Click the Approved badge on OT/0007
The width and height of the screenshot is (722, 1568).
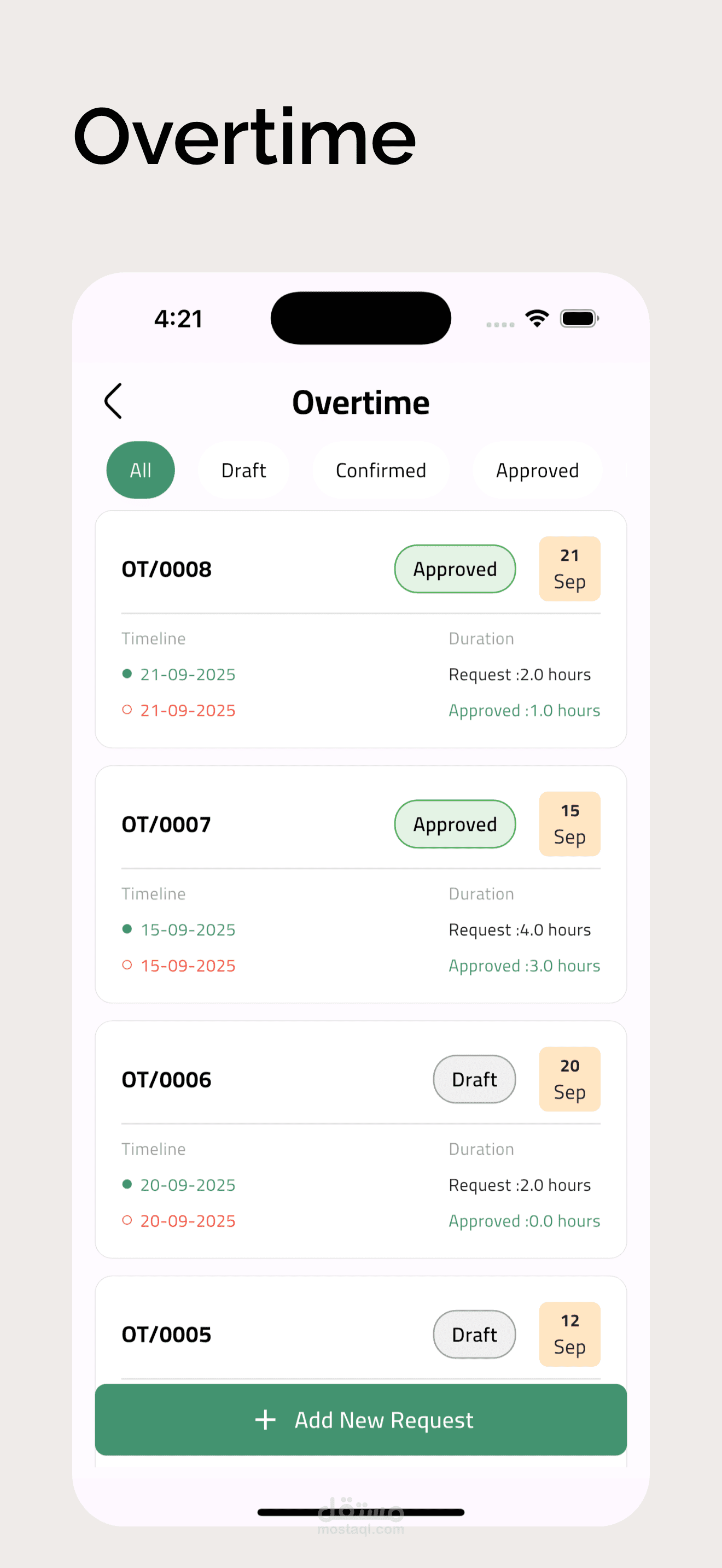pos(455,824)
